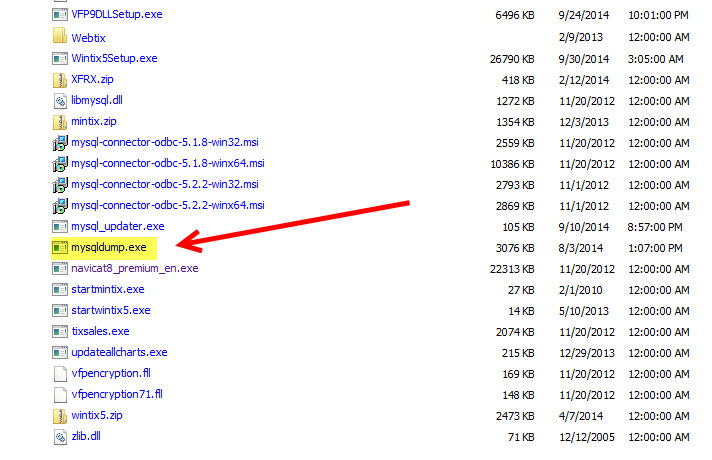This screenshot has width=712, height=460.
Task: Open the startmintix.exe link
Action: click(x=108, y=289)
